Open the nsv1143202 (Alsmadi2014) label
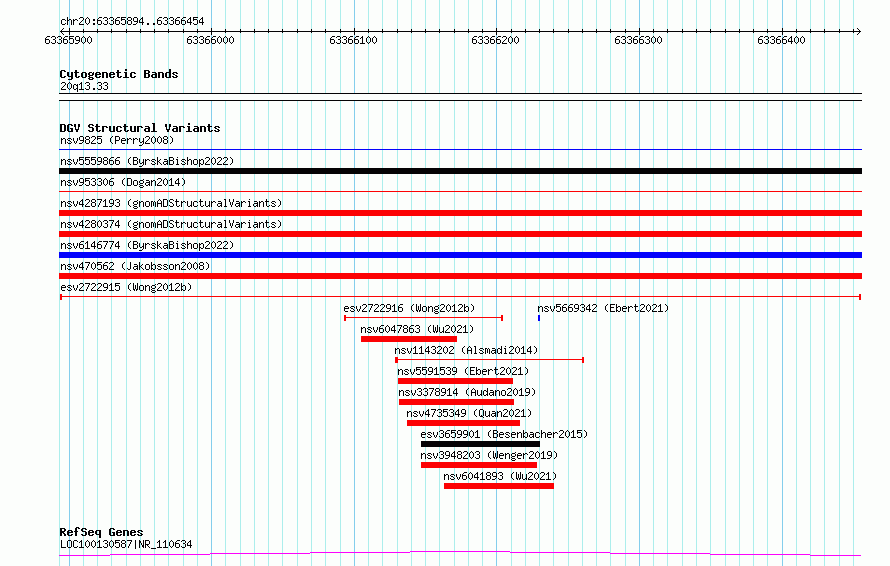Viewport: 890px width, 566px height. [x=466, y=351]
